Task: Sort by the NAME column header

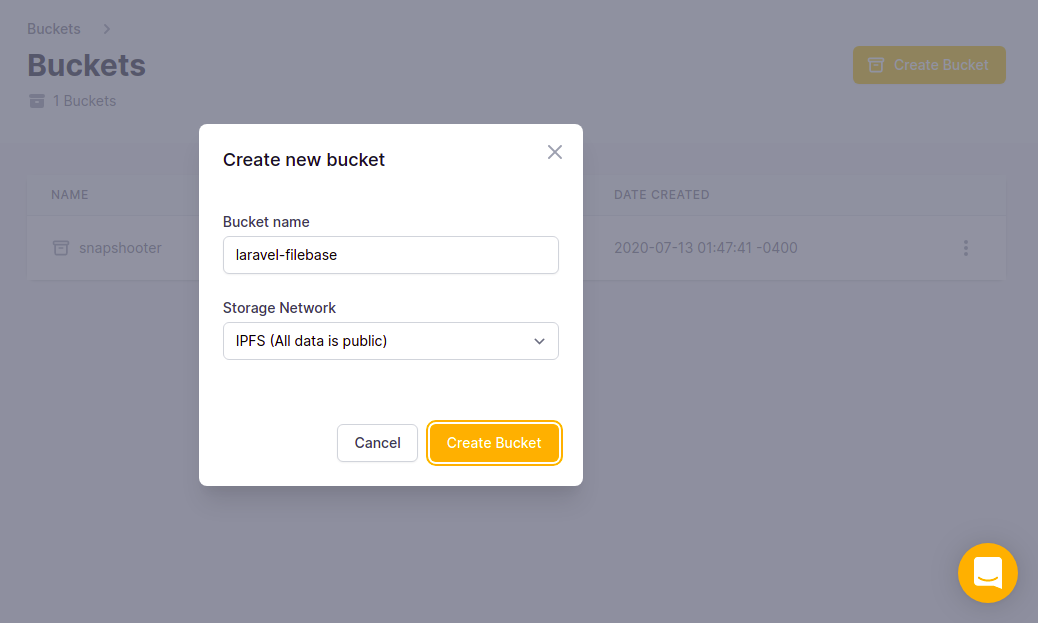Action: pyautogui.click(x=70, y=195)
